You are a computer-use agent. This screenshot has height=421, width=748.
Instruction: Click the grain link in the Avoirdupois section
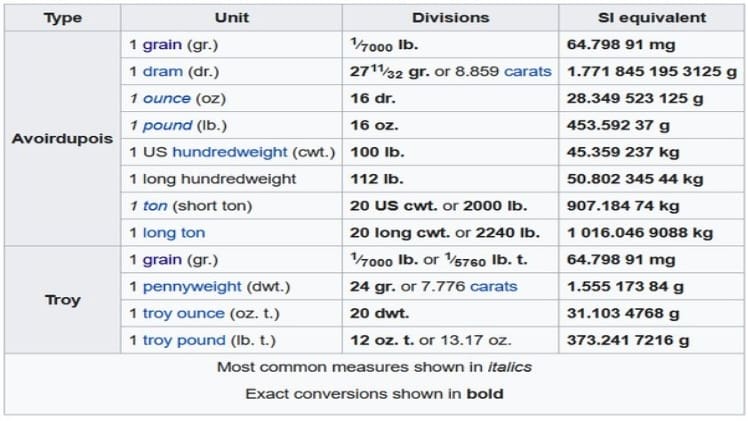161,45
